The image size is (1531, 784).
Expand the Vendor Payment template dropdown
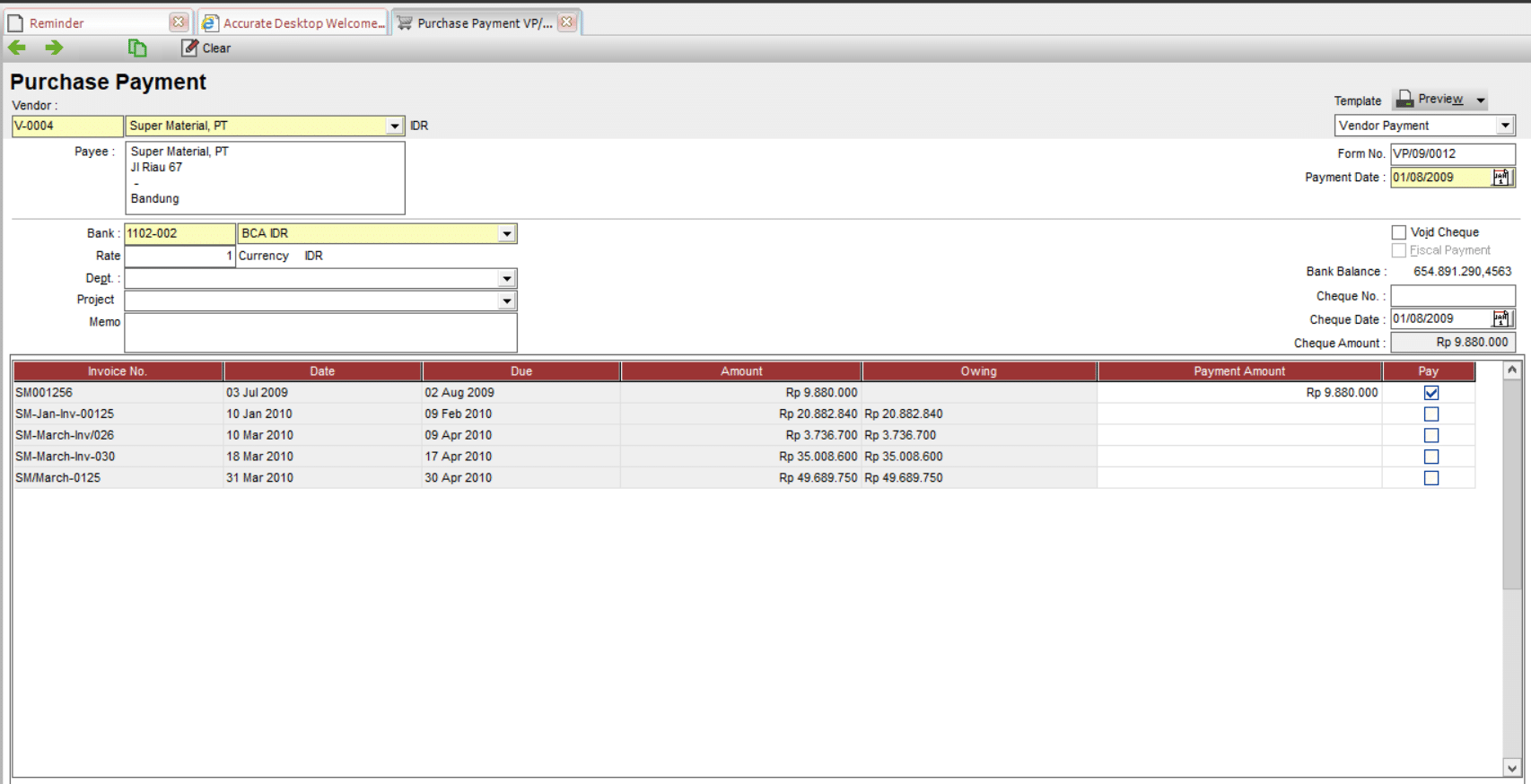coord(1505,126)
